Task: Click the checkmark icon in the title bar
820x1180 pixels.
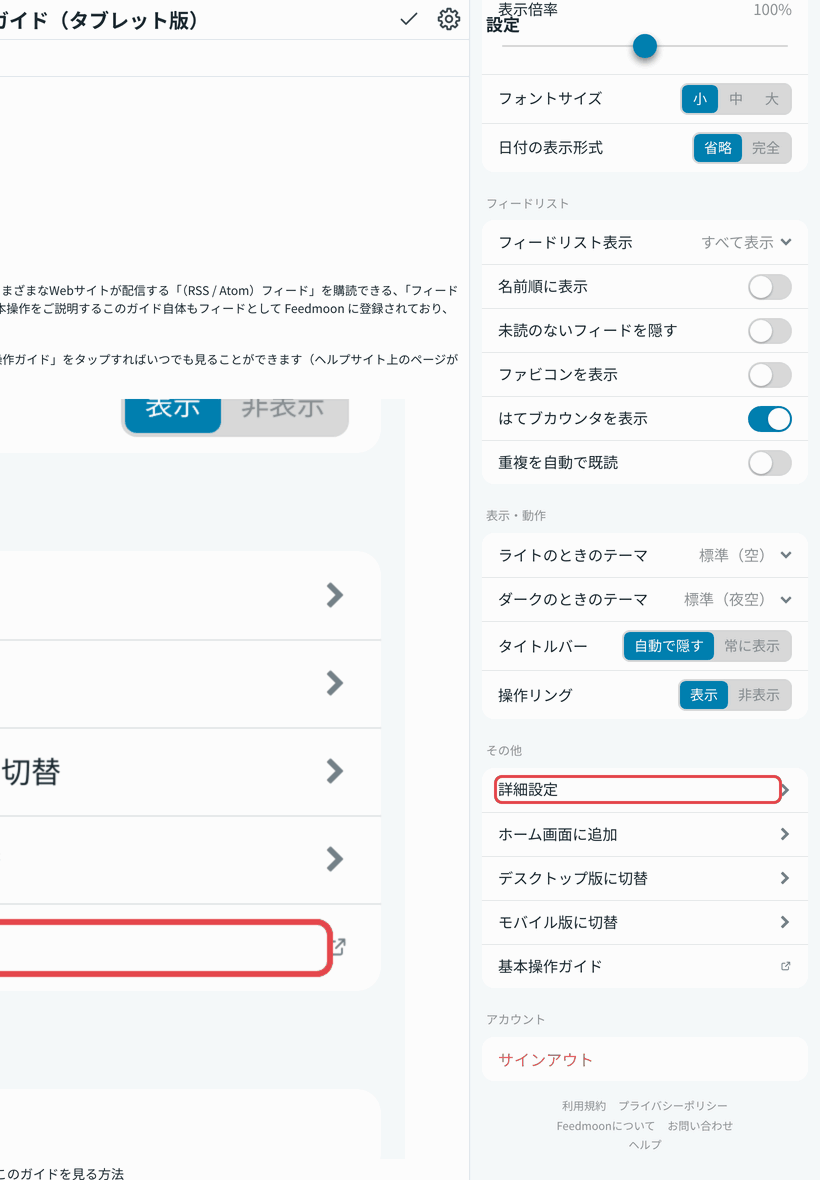Action: (x=408, y=19)
